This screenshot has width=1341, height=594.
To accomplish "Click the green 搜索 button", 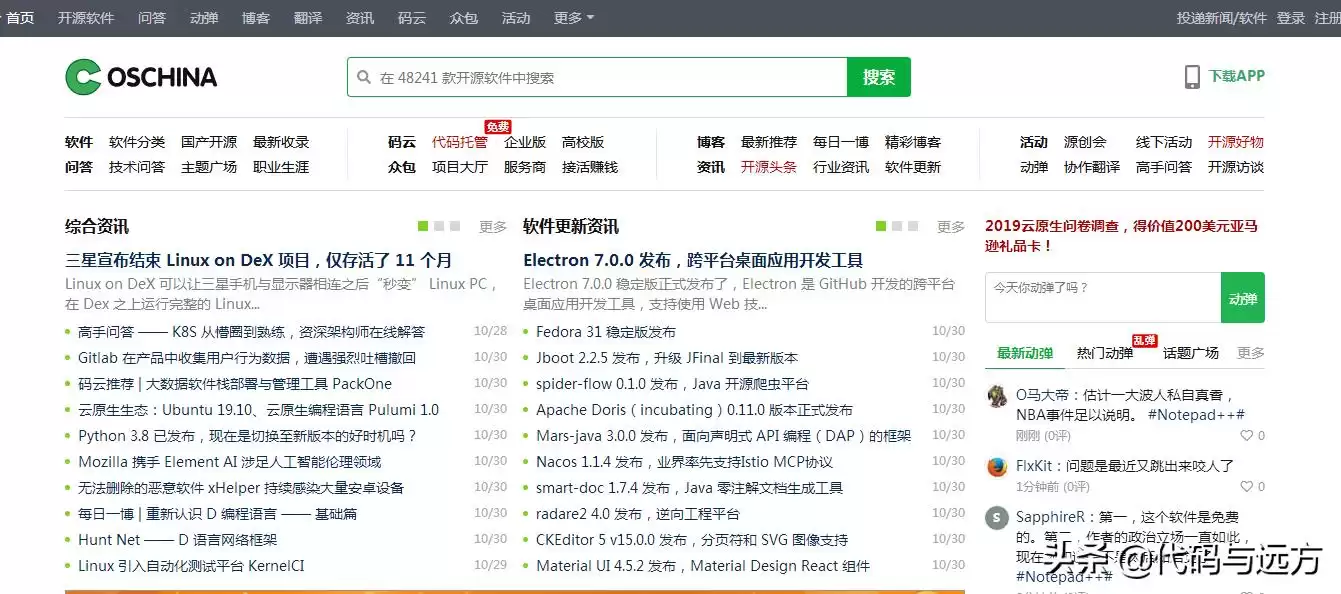I will 878,76.
